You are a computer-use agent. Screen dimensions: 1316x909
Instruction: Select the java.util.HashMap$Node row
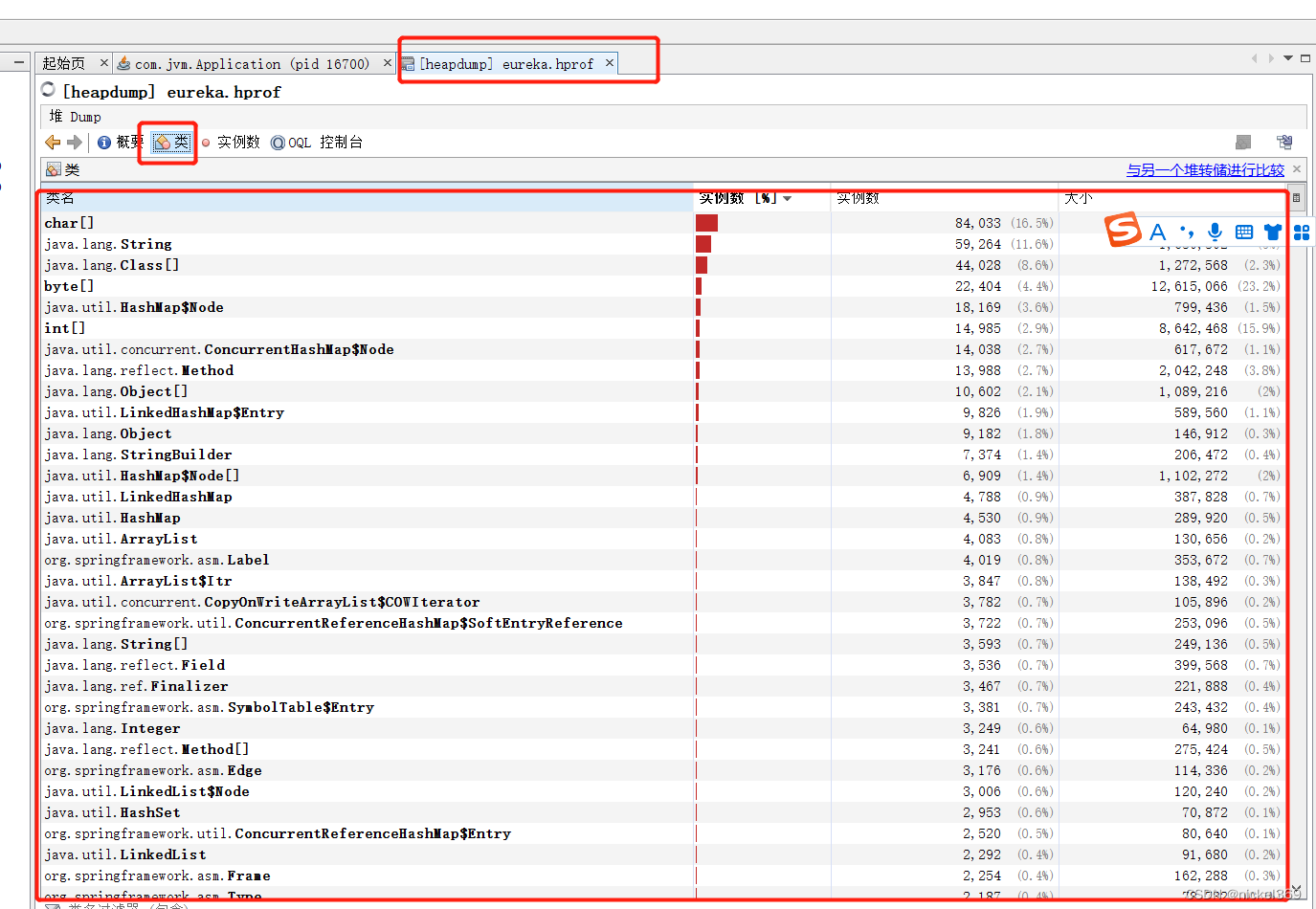[x=665, y=307]
